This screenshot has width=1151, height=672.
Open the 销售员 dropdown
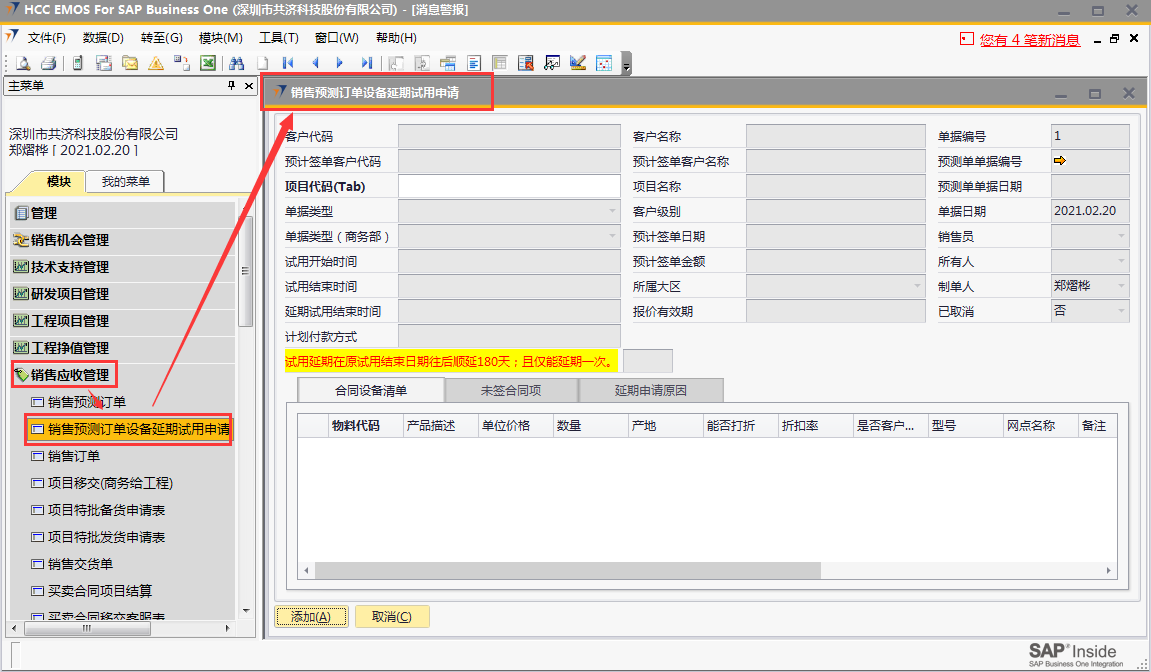tap(1121, 236)
